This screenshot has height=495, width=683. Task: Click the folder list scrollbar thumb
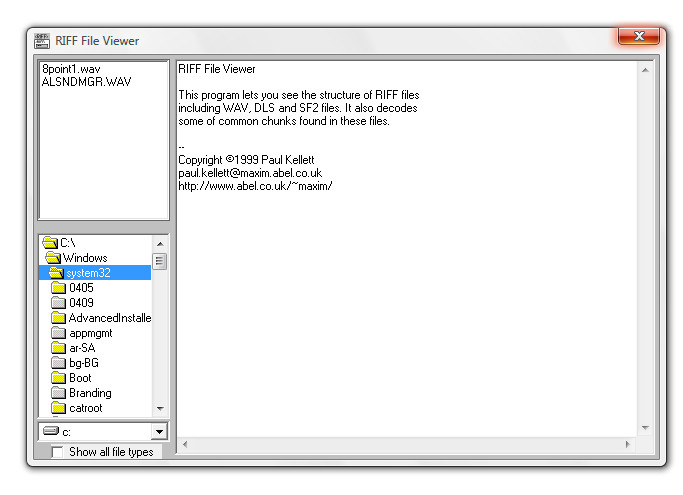159,261
